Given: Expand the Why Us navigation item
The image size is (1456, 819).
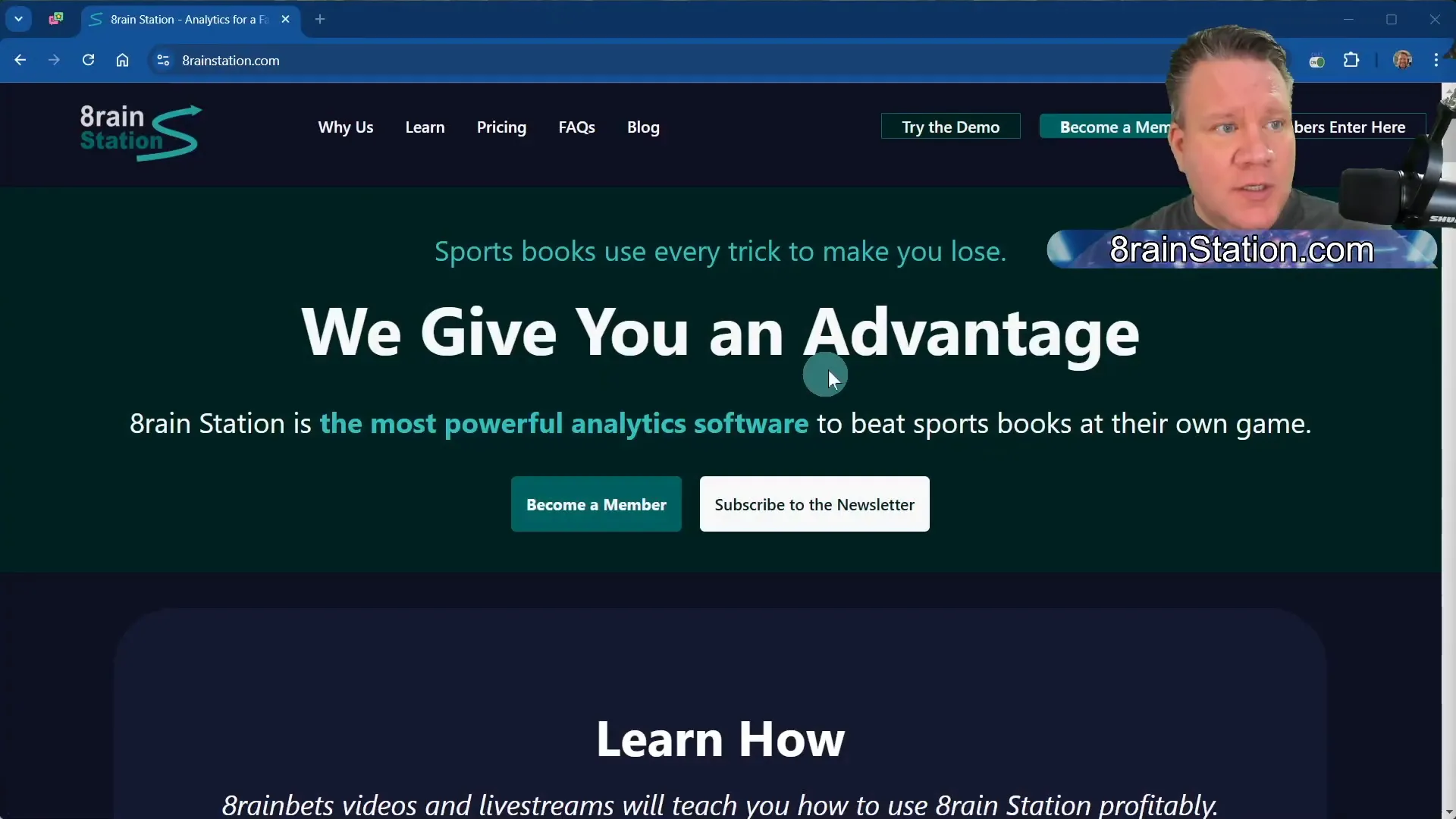Looking at the screenshot, I should pos(345,127).
